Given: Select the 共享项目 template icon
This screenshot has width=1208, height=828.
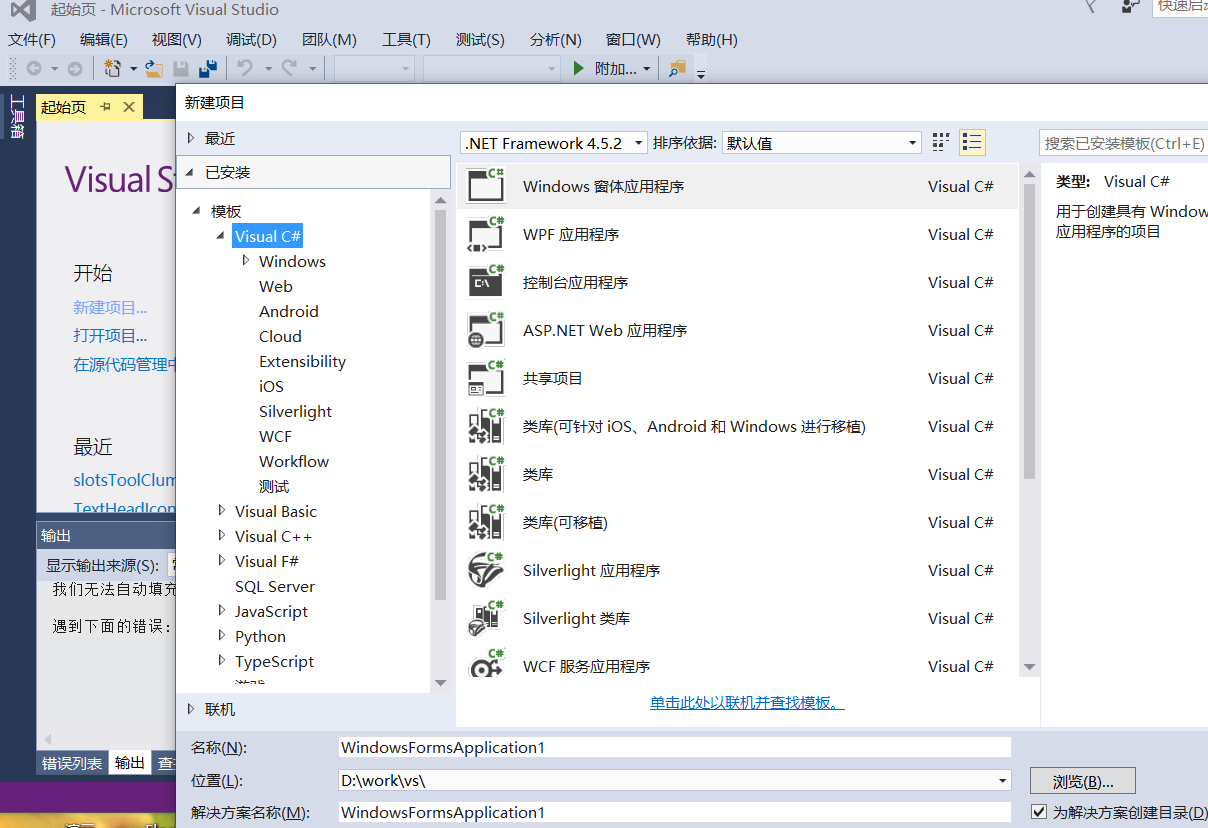Looking at the screenshot, I should pyautogui.click(x=487, y=378).
